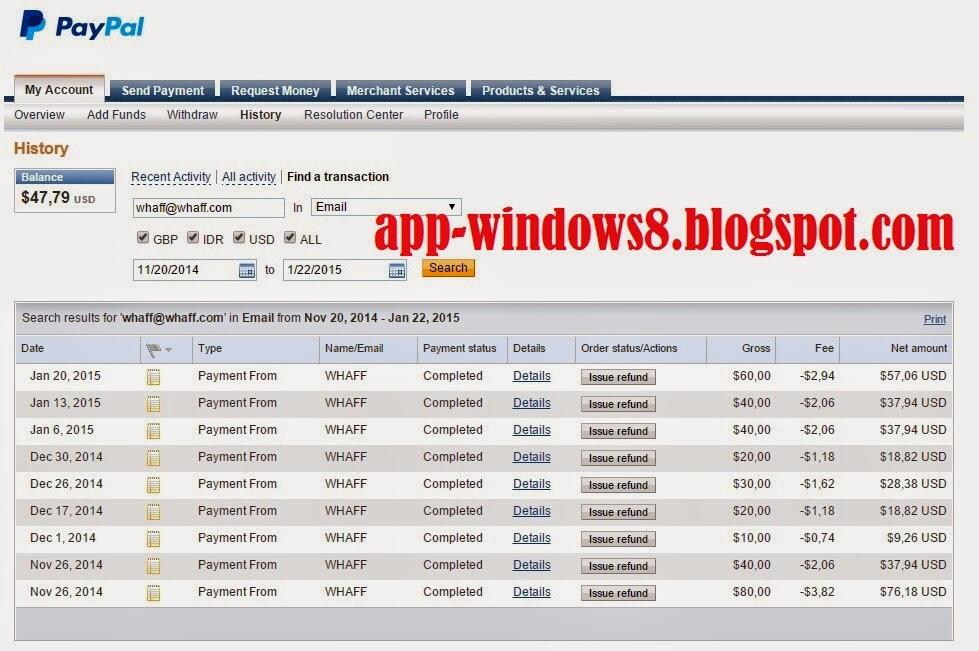Click the $57,06 USD net amount
Image resolution: width=979 pixels, height=651 pixels.
point(913,376)
